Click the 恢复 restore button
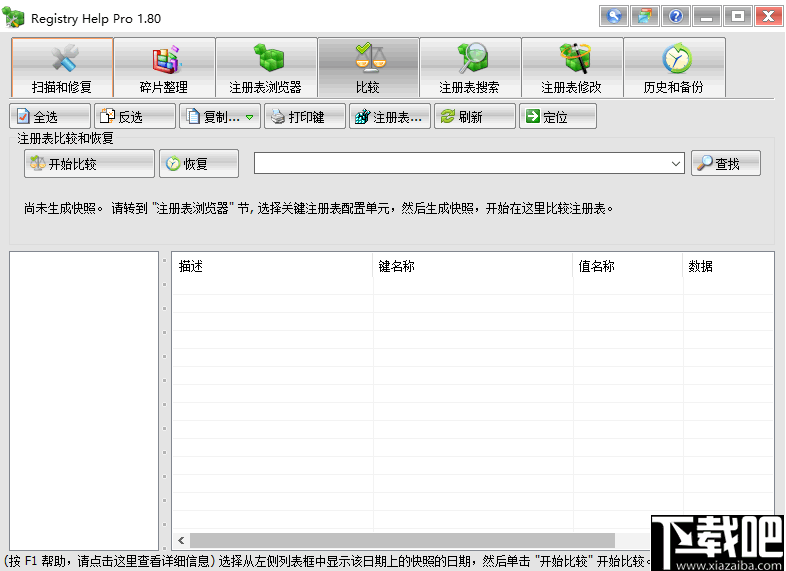This screenshot has height=571, width=786. (199, 163)
